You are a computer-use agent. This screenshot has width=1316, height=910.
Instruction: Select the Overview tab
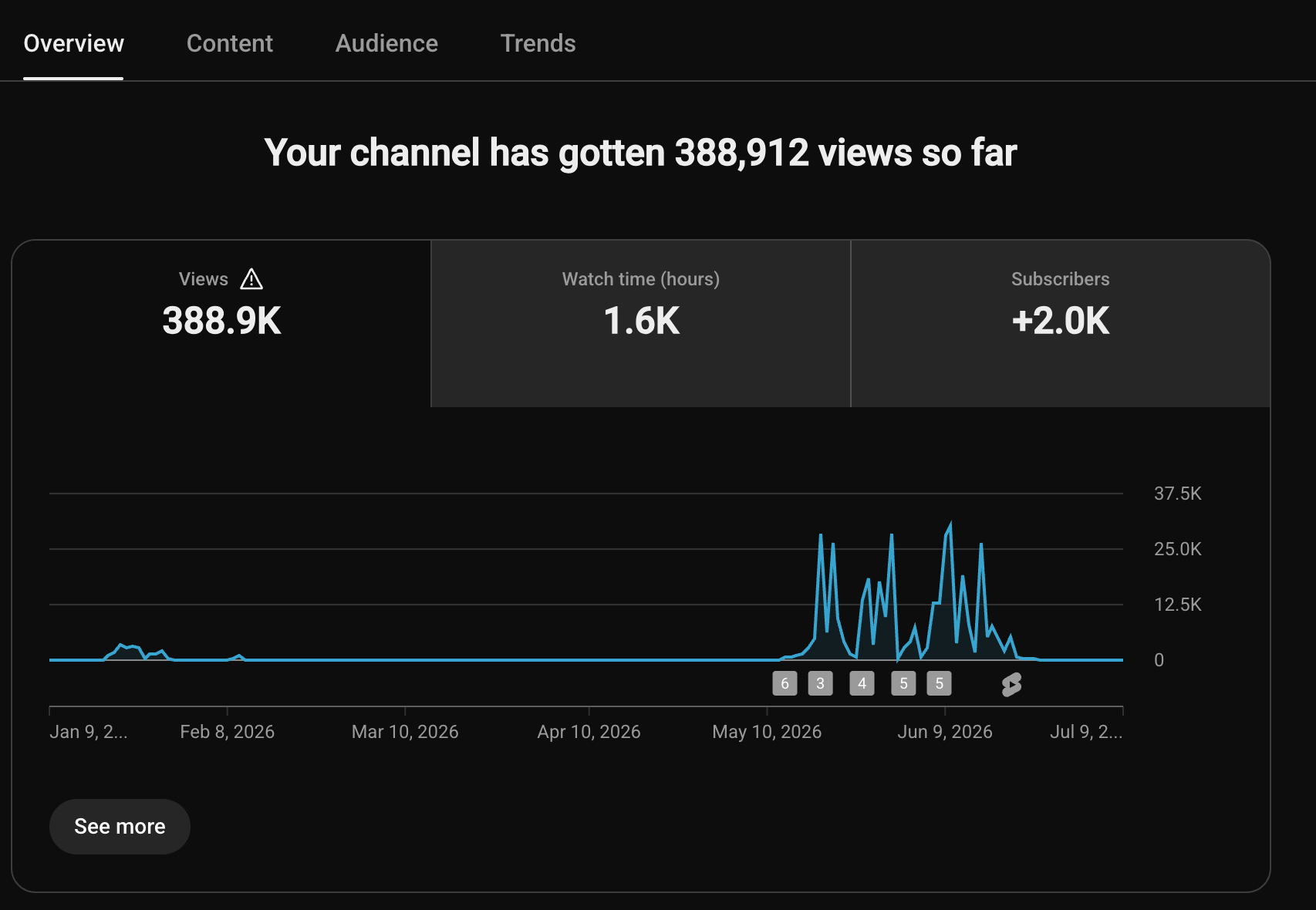(x=73, y=43)
